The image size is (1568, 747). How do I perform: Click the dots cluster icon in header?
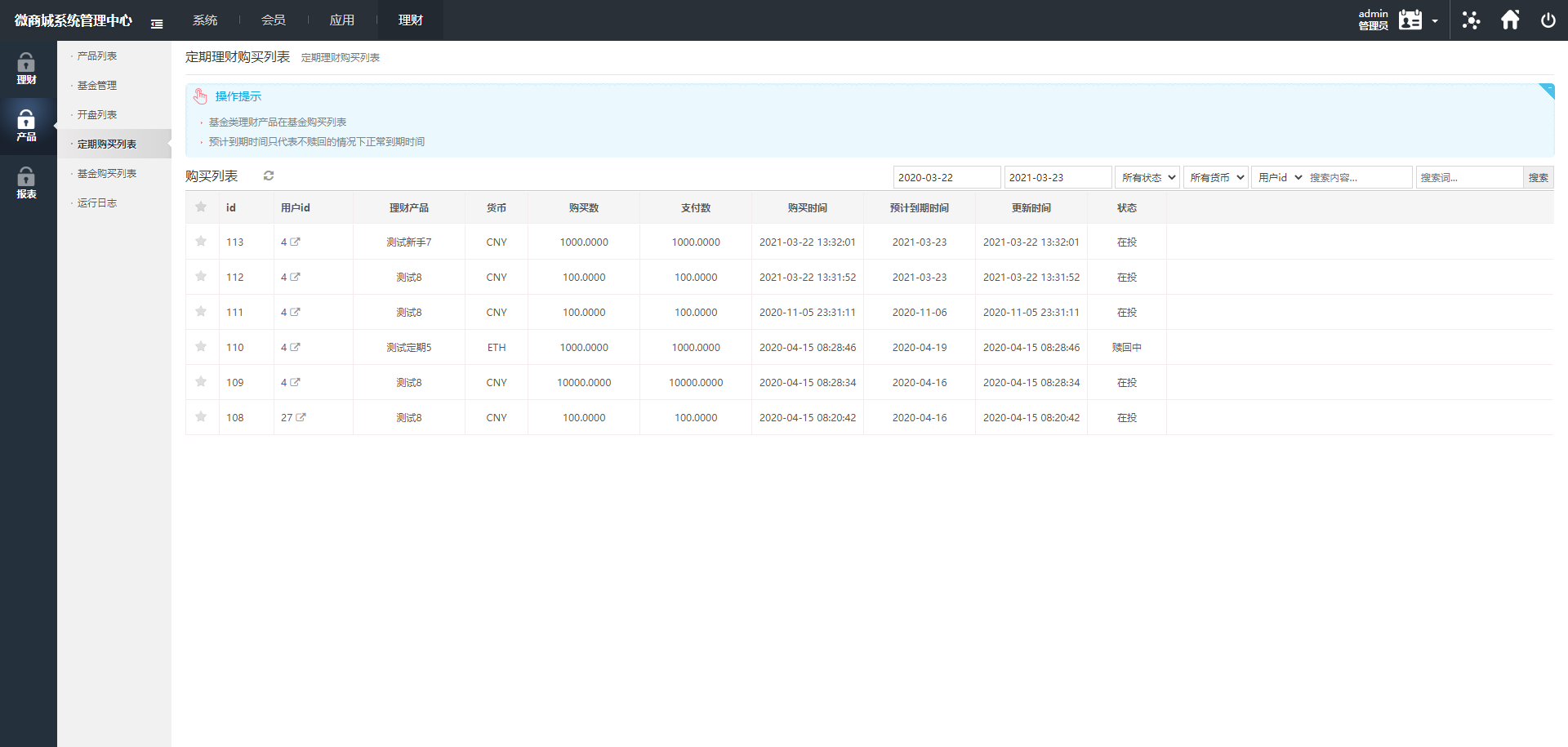pyautogui.click(x=1471, y=20)
